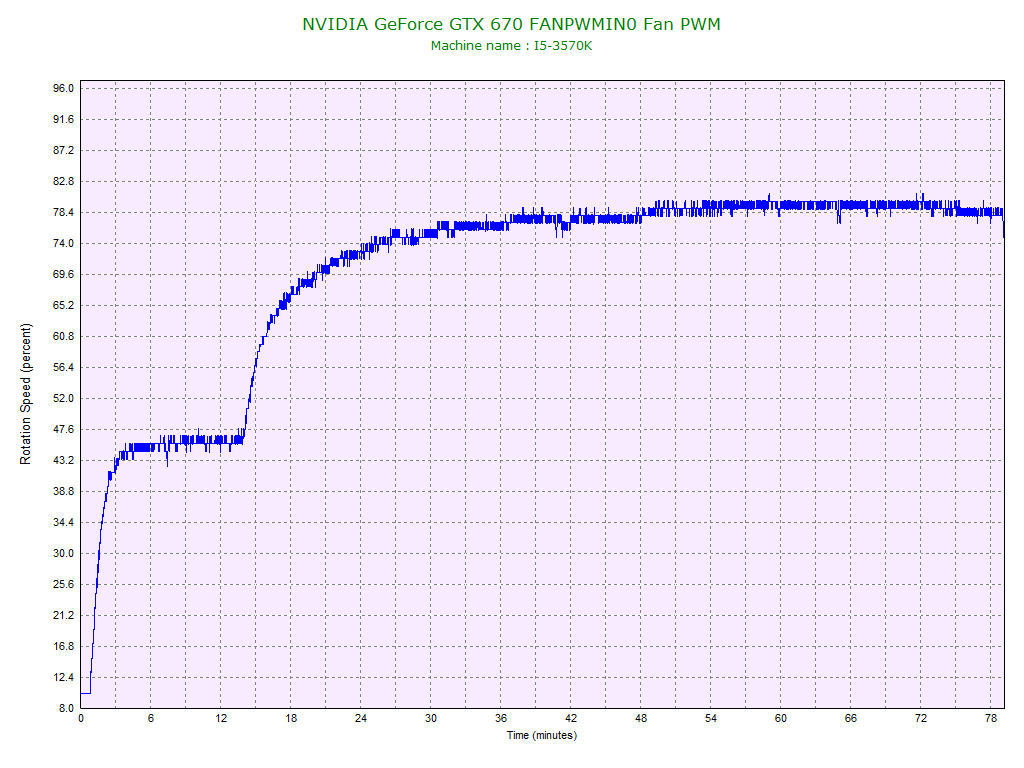Click the x-axis tick label 24
1024x768 pixels.
click(x=360, y=719)
